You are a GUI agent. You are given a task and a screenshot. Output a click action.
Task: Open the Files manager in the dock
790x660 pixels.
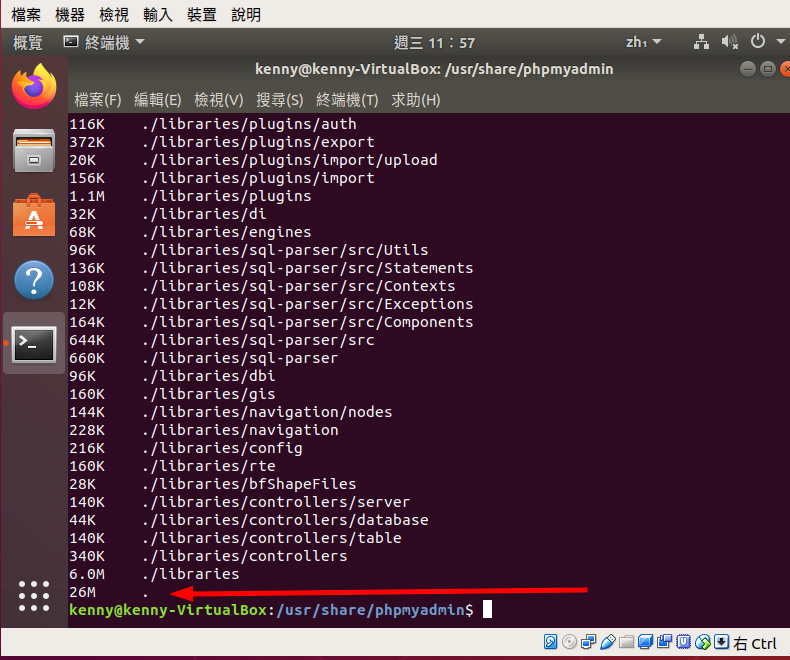pyautogui.click(x=34, y=151)
